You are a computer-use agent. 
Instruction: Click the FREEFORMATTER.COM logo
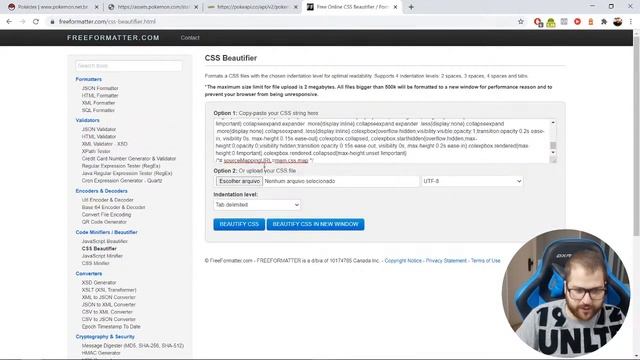coord(113,38)
